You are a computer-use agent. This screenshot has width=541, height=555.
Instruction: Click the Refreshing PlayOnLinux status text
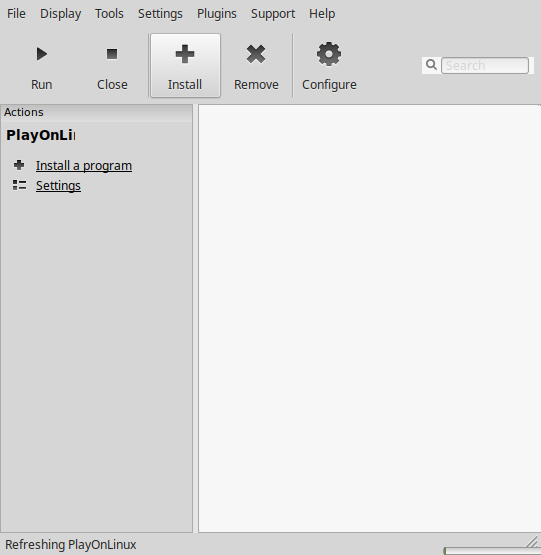(x=71, y=544)
